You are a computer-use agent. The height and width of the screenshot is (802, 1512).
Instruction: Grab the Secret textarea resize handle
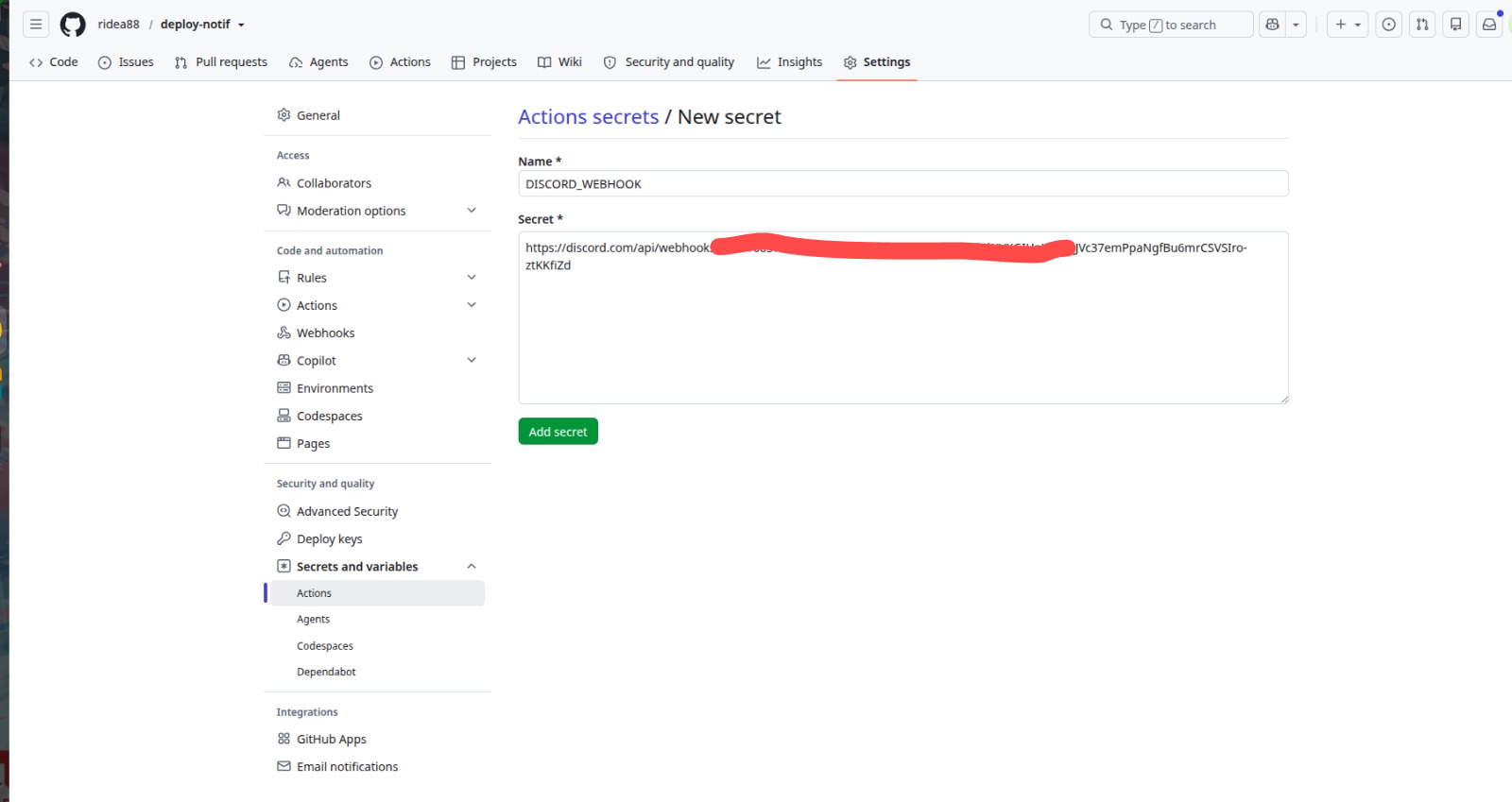pos(1283,400)
